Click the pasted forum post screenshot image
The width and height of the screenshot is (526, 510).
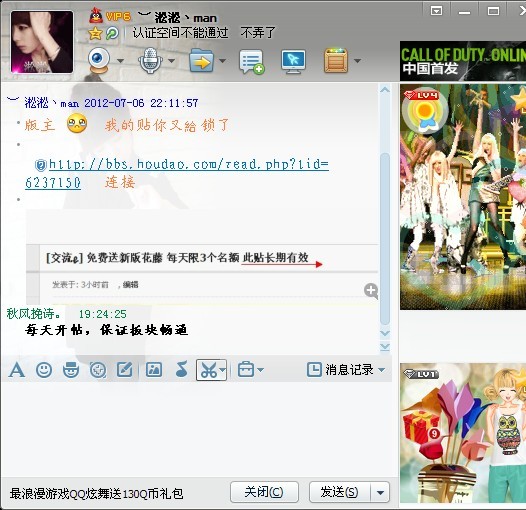tap(202, 257)
